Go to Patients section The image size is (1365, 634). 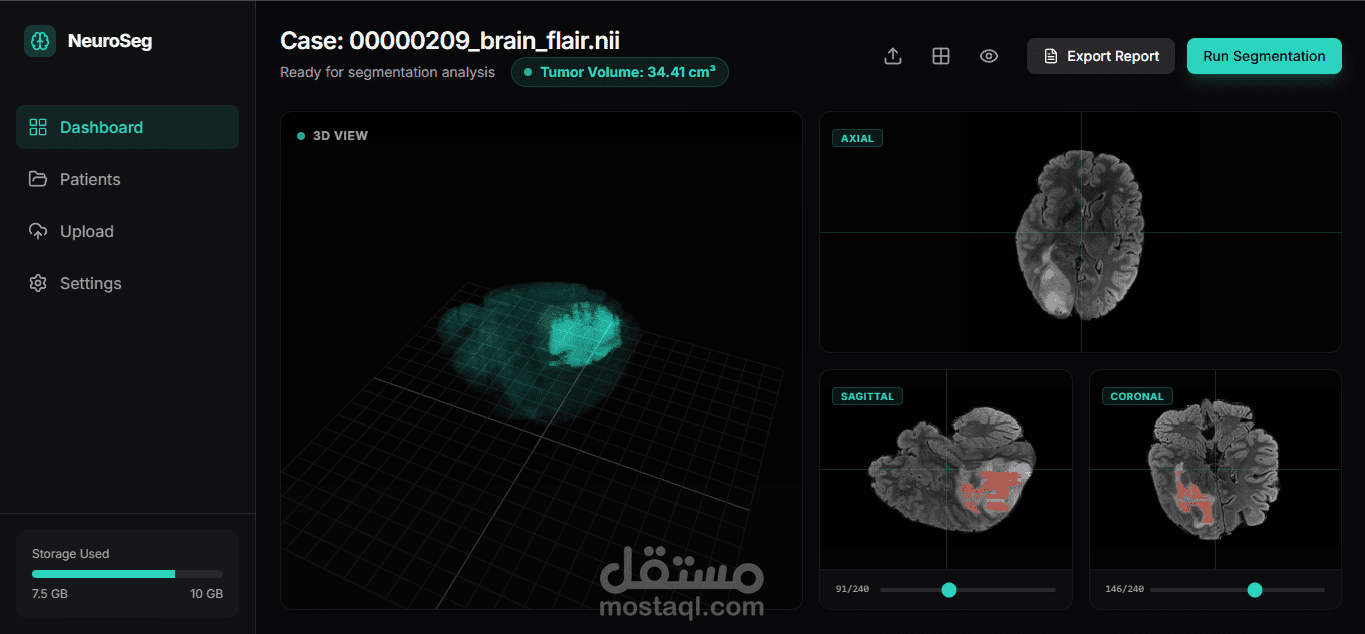[x=127, y=179]
